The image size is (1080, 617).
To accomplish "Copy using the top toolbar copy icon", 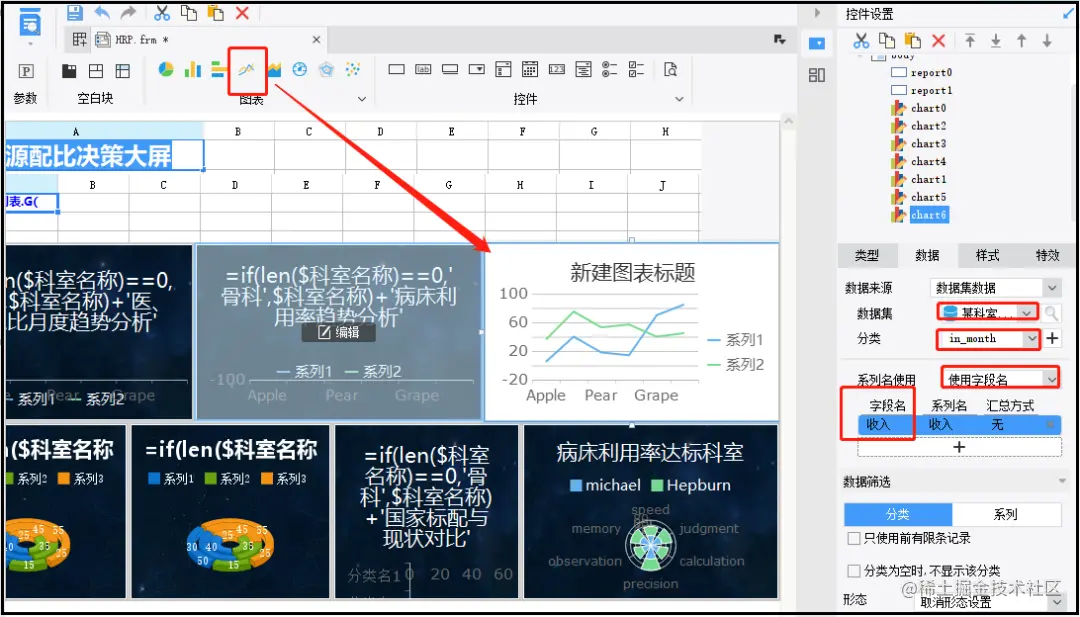I will [x=188, y=12].
